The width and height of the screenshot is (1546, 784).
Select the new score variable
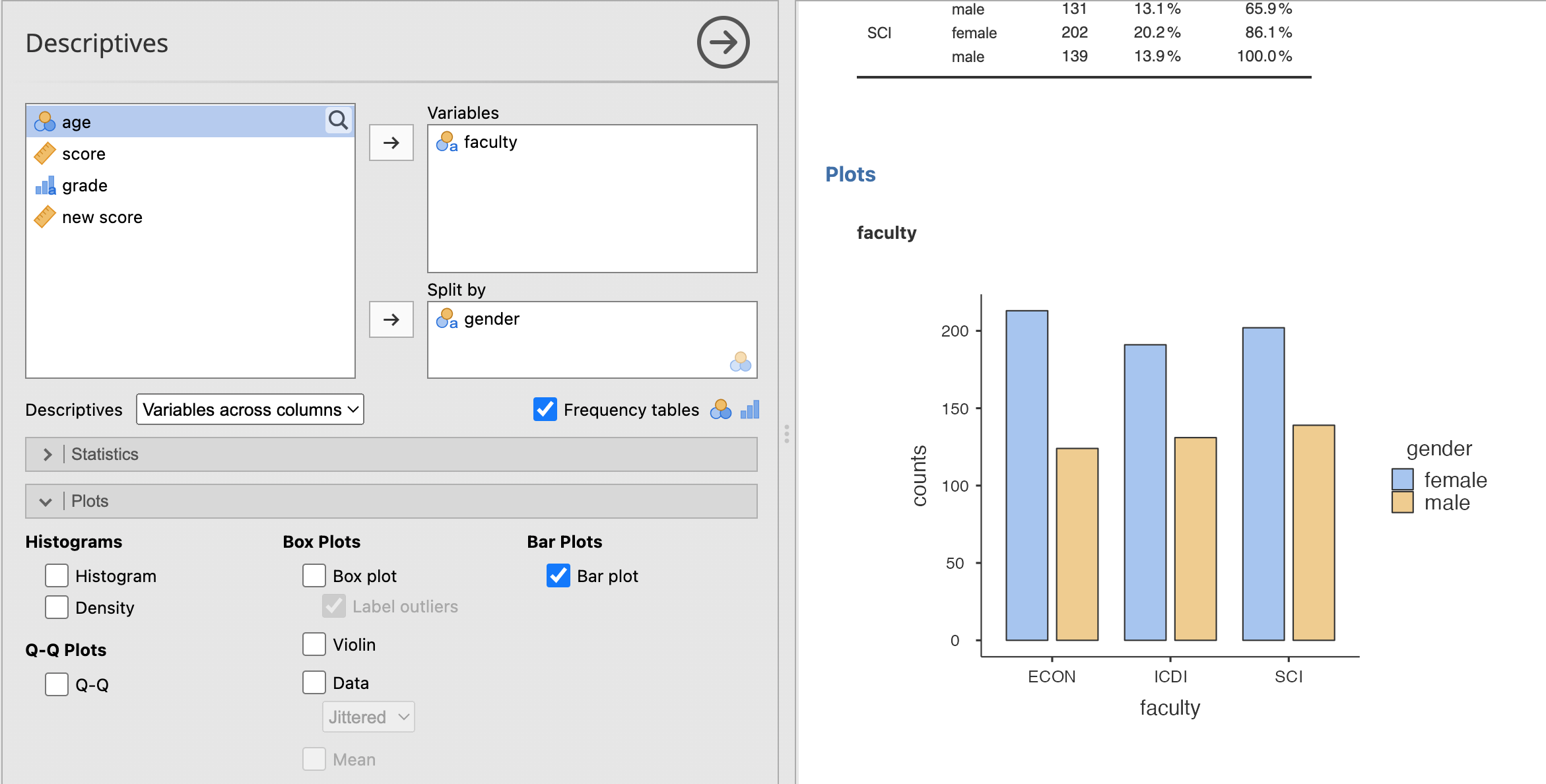point(102,218)
